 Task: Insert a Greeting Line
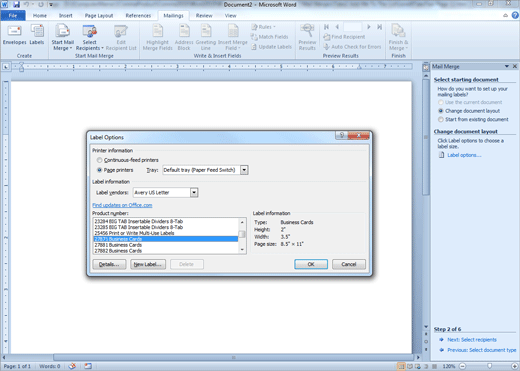[x=206, y=37]
